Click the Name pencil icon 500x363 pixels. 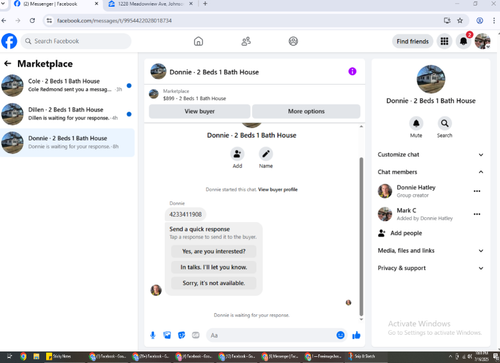266,154
